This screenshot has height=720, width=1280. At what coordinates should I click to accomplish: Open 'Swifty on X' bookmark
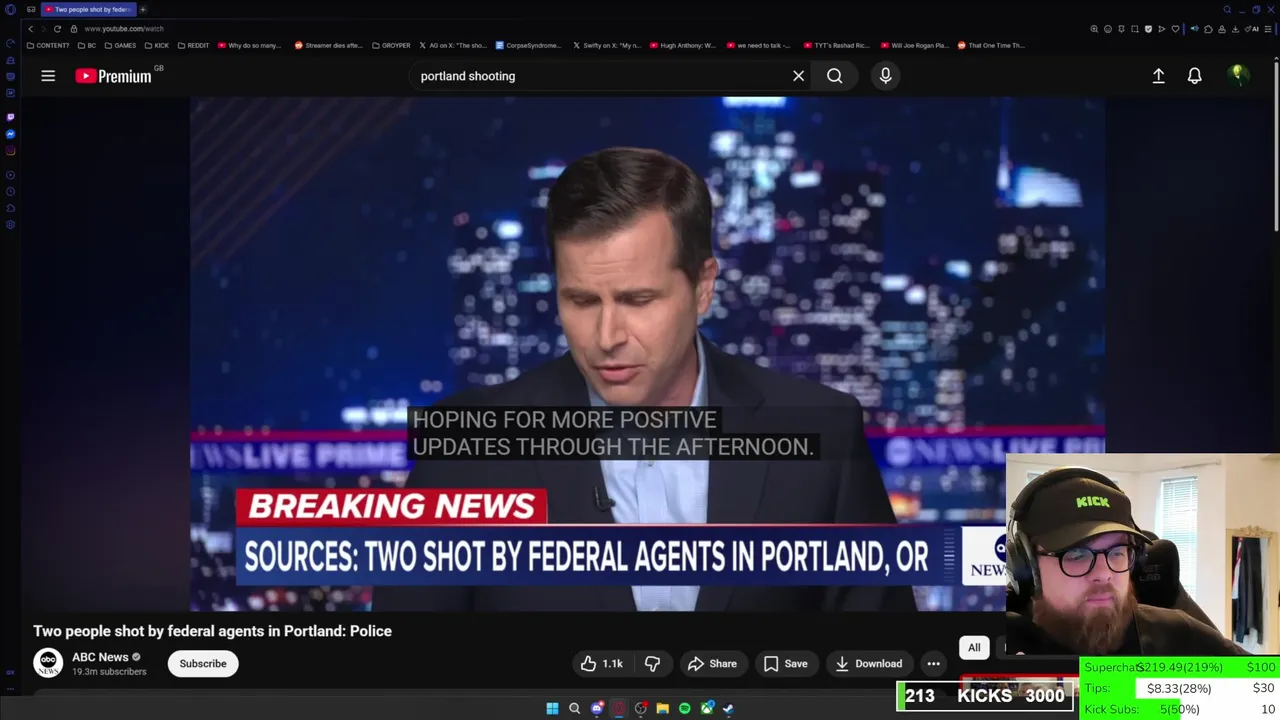607,45
